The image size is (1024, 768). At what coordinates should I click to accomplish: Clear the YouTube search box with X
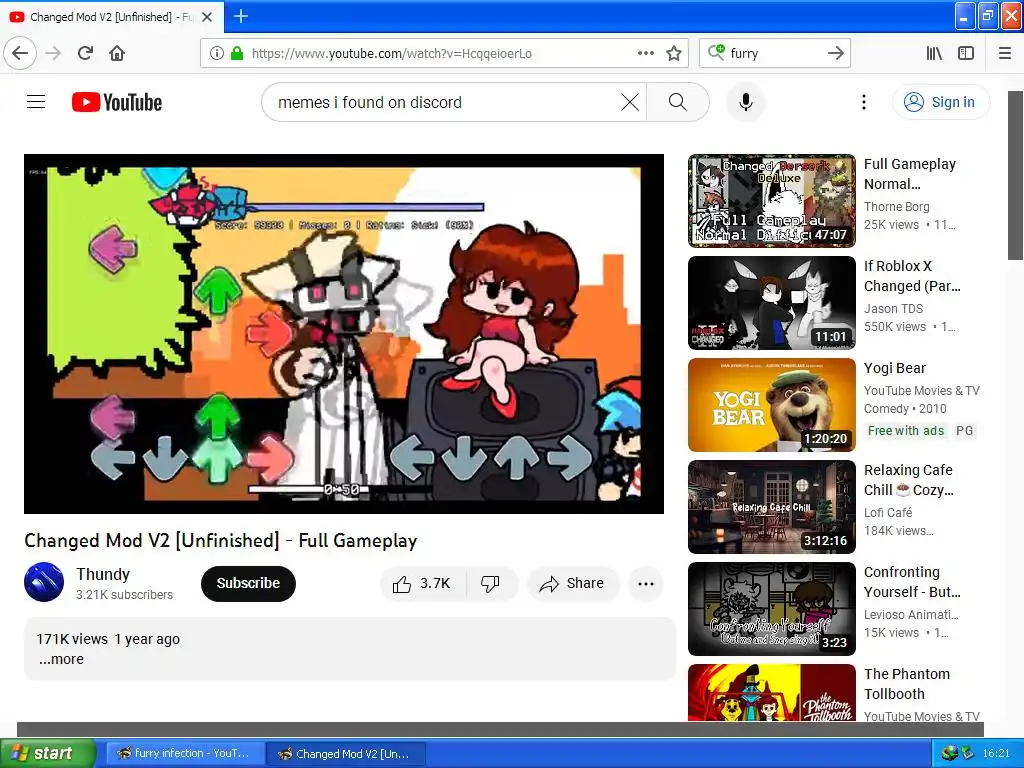[x=630, y=102]
